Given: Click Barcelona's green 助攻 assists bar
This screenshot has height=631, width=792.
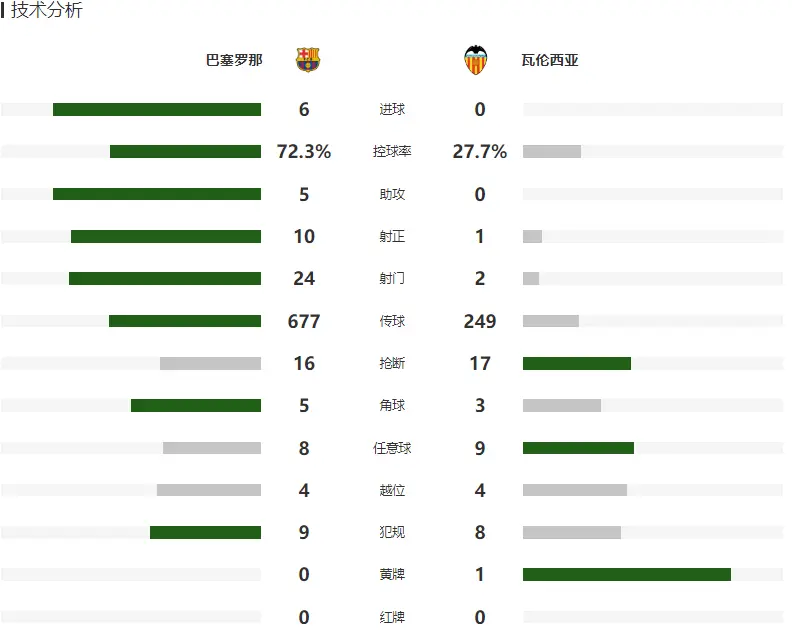Looking at the screenshot, I should coord(157,194).
